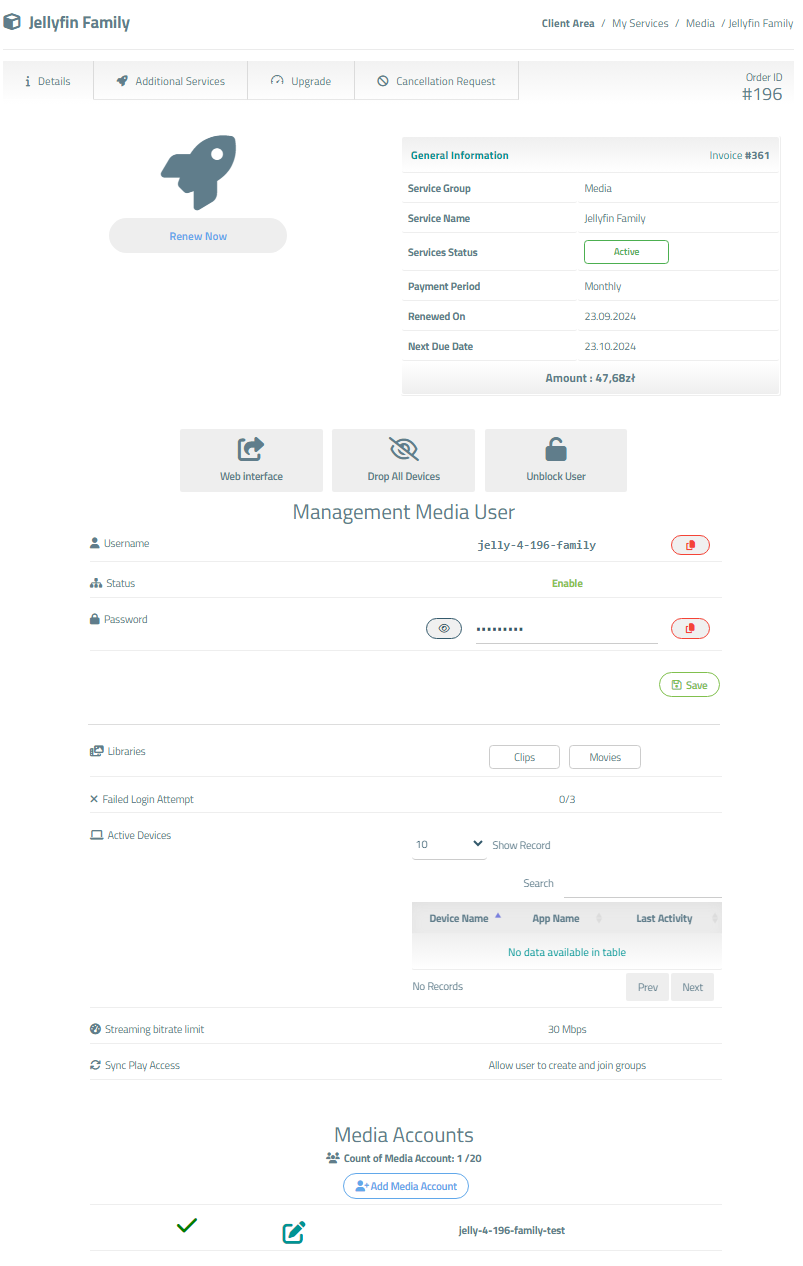Image resolution: width=803 pixels, height=1266 pixels.
Task: Click Order ID #196 text
Action: point(762,87)
